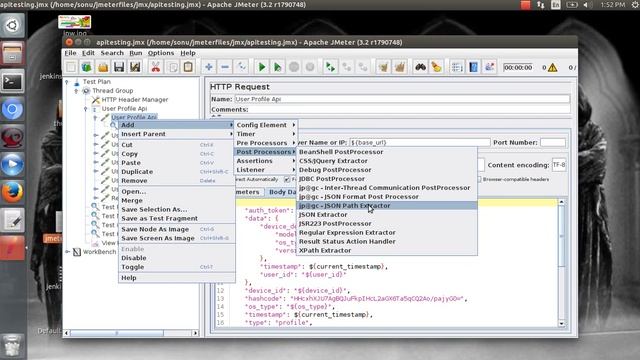Image resolution: width=640 pixels, height=360 pixels.
Task: Open the Run menu
Action: coord(136,53)
